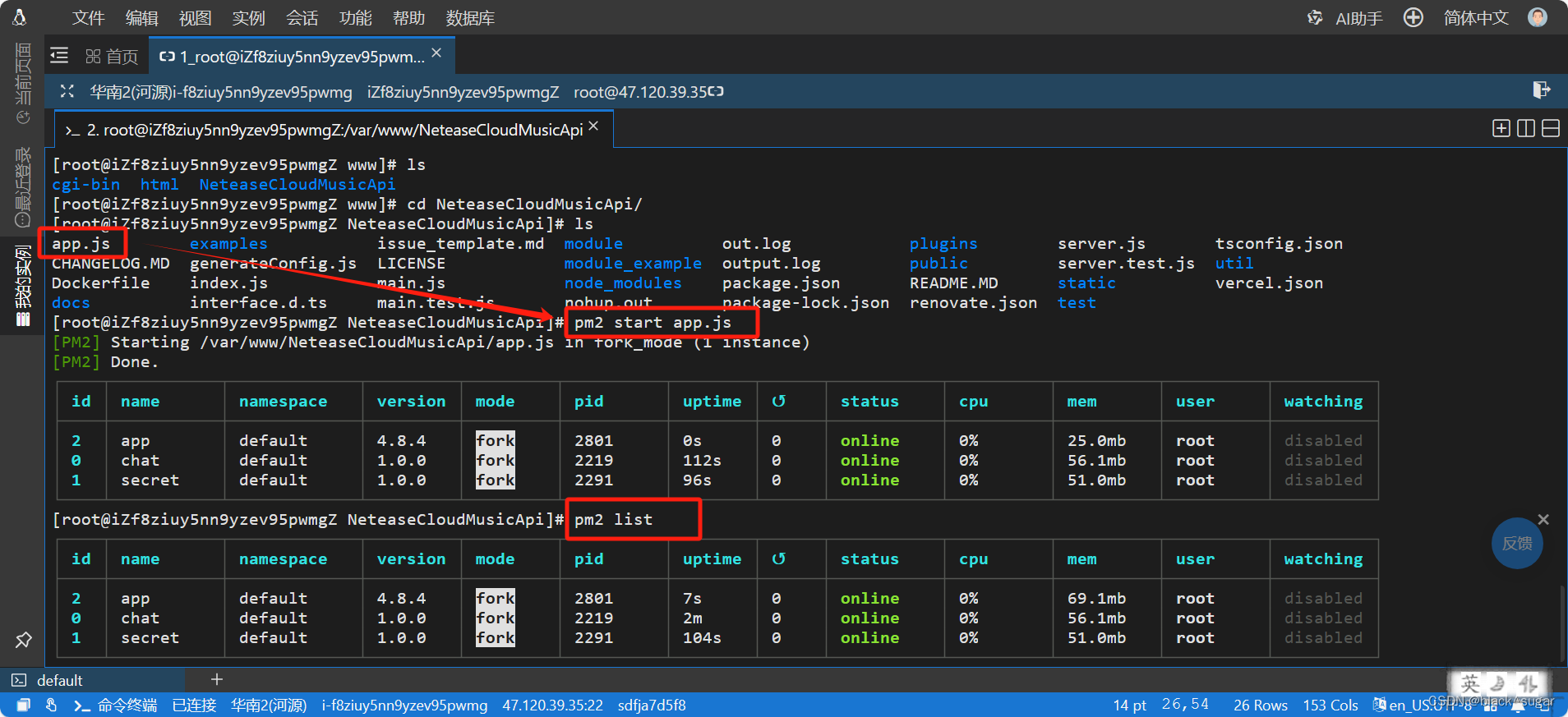The height and width of the screenshot is (717, 1568).
Task: Click the en_US.UTF-8 encoding selector
Action: pos(1422,705)
